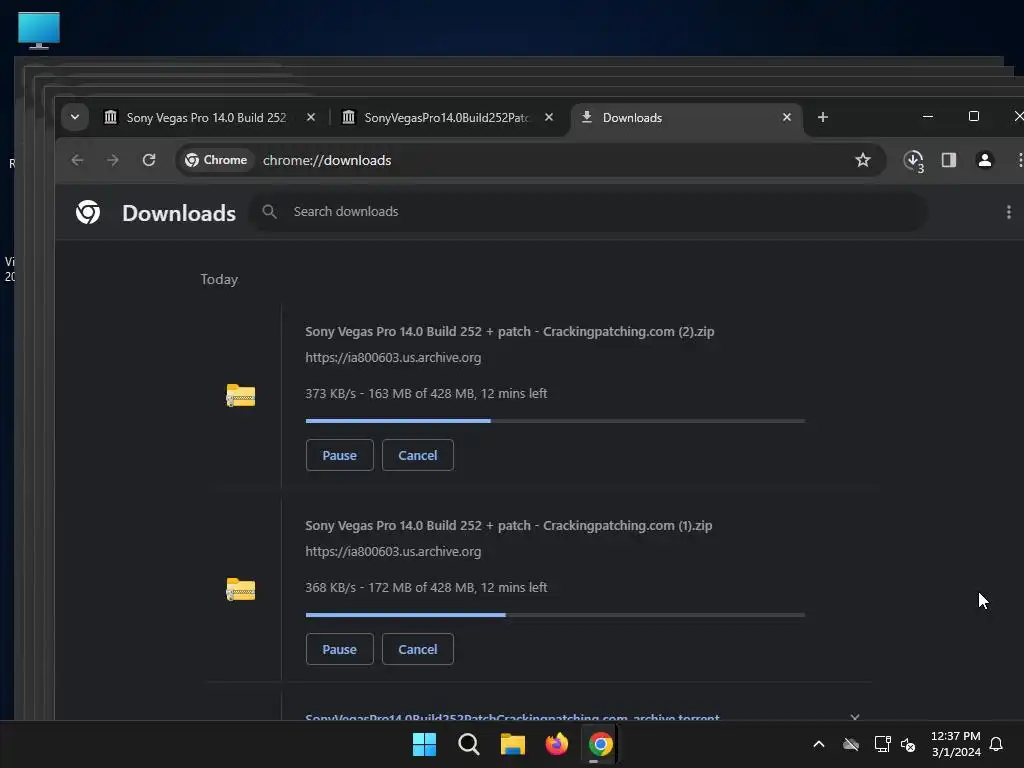1024x768 pixels.
Task: Close the Downloads tab
Action: pyautogui.click(x=787, y=118)
